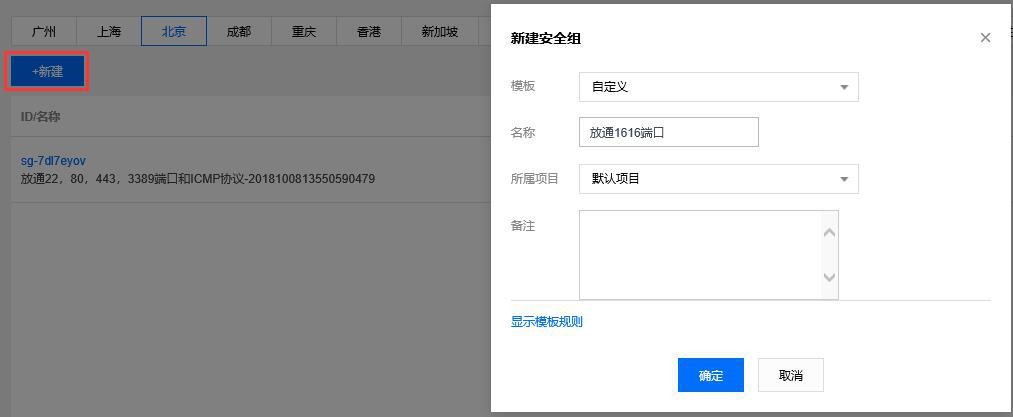Open security group sg-7dl7eyov link

coord(53,161)
